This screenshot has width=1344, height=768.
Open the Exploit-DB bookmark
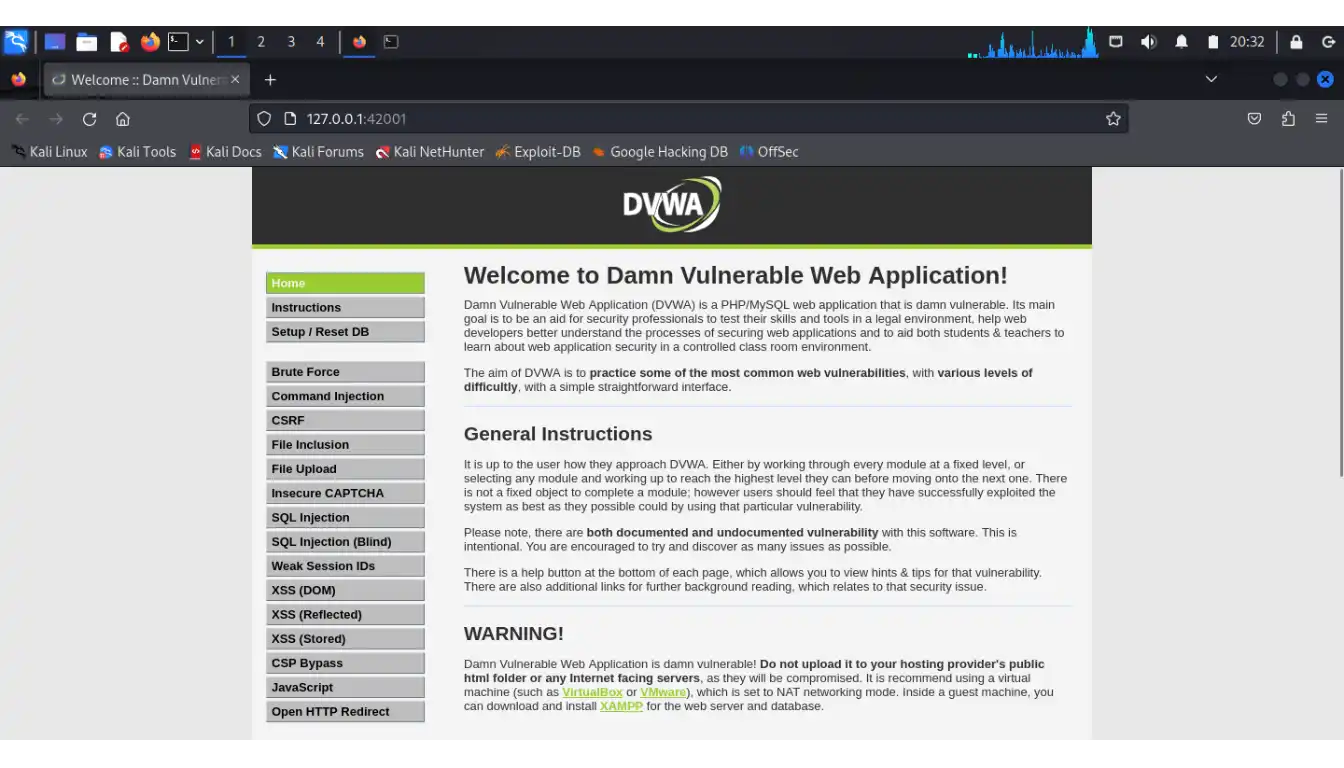click(x=538, y=152)
